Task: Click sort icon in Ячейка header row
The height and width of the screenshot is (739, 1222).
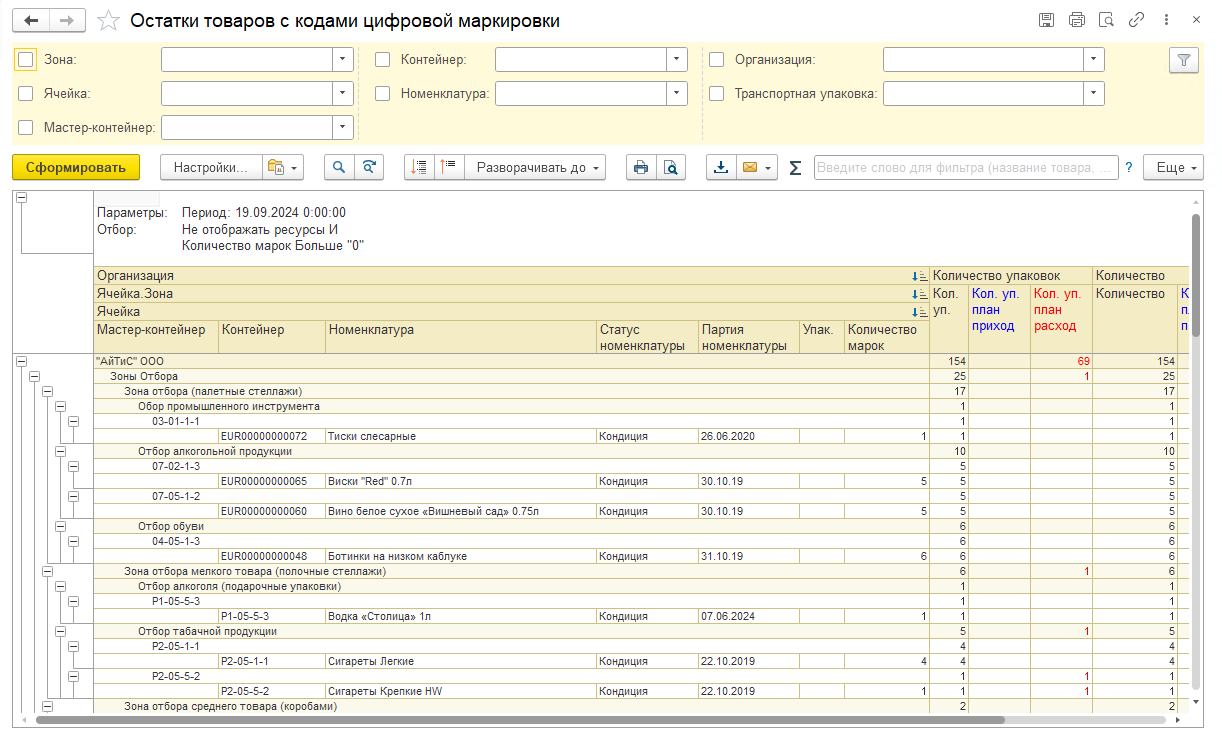Action: [x=920, y=312]
